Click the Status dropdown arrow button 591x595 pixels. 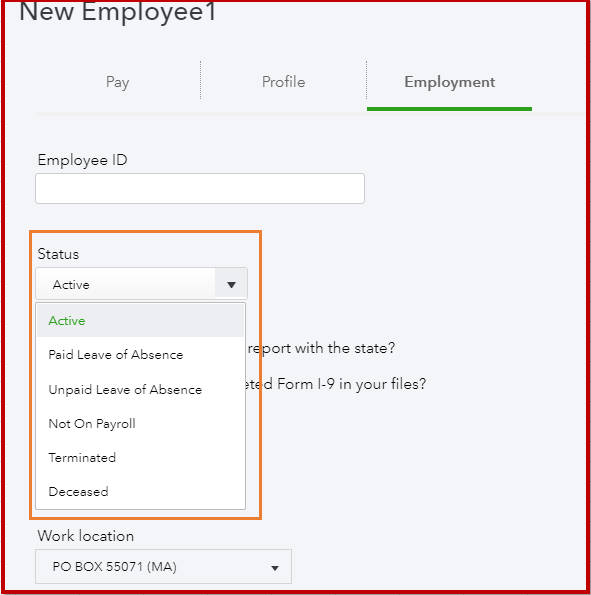pos(231,284)
